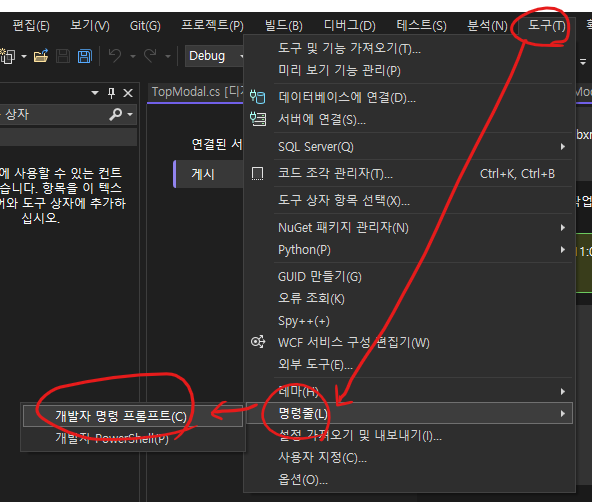Expand the 명령줄(L) submenu arrow

[x=563, y=413]
